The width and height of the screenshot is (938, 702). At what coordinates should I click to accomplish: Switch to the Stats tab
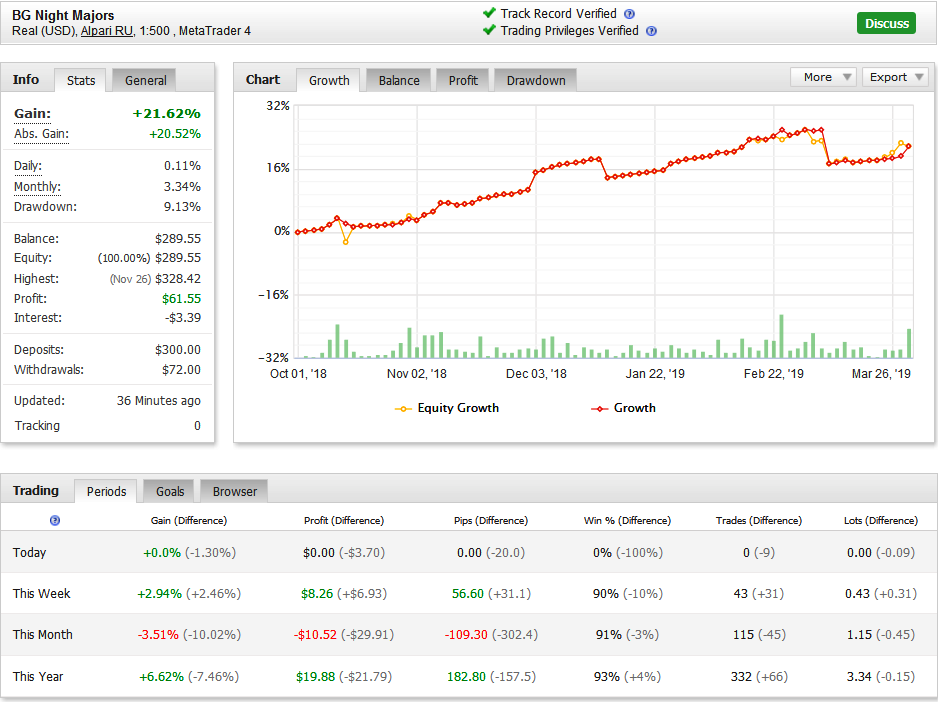tap(81, 80)
